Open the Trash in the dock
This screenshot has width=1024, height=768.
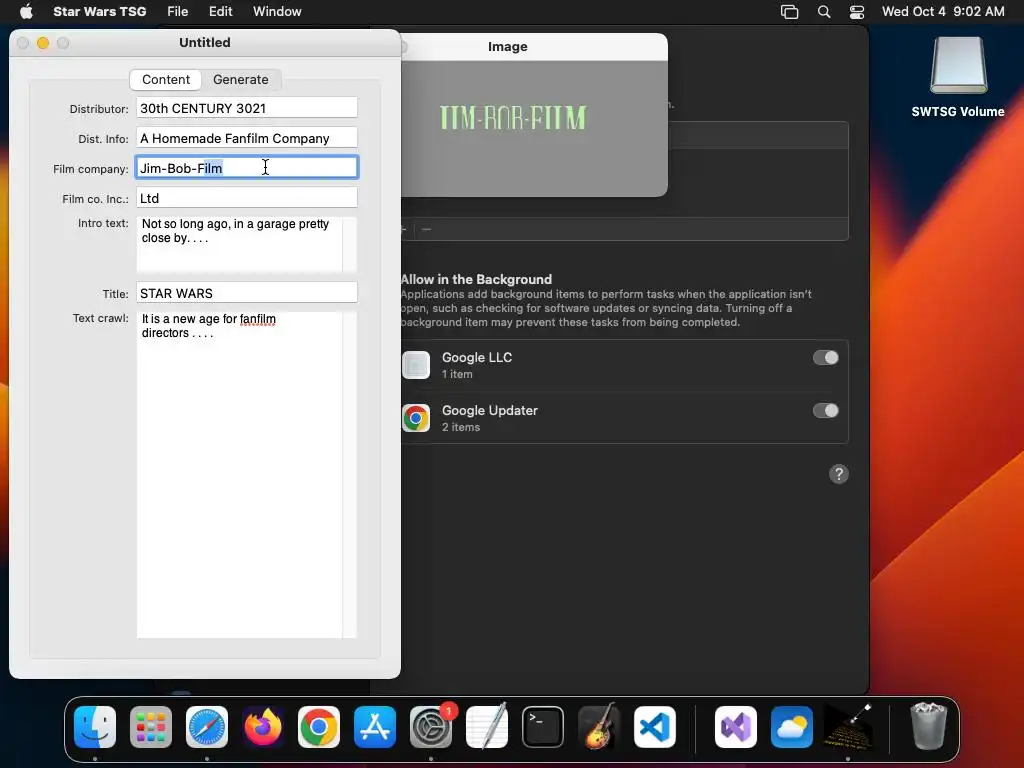[928, 727]
